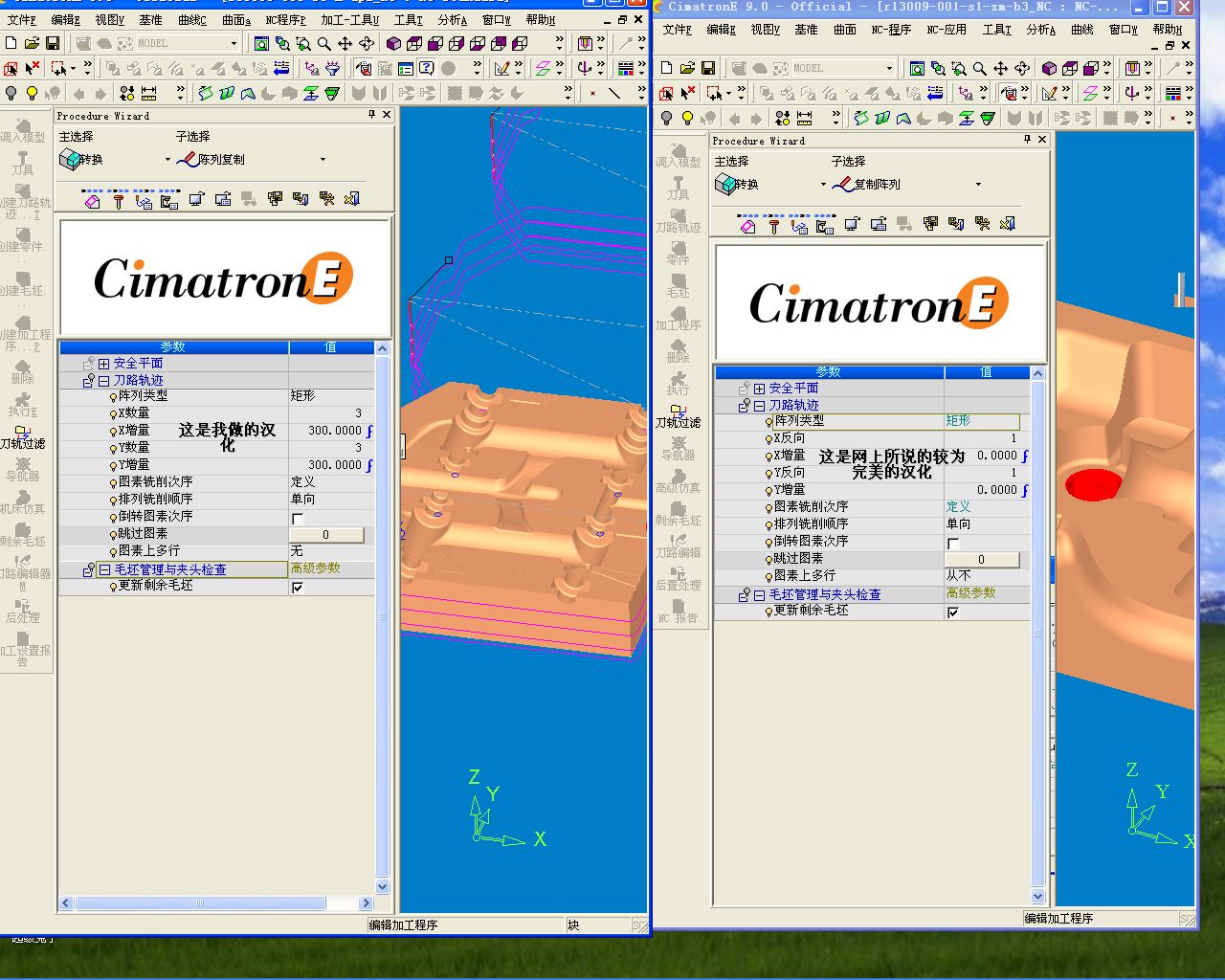
Task: Click cutter tool icon in right Procedure Wizard
Action: pyautogui.click(x=773, y=224)
